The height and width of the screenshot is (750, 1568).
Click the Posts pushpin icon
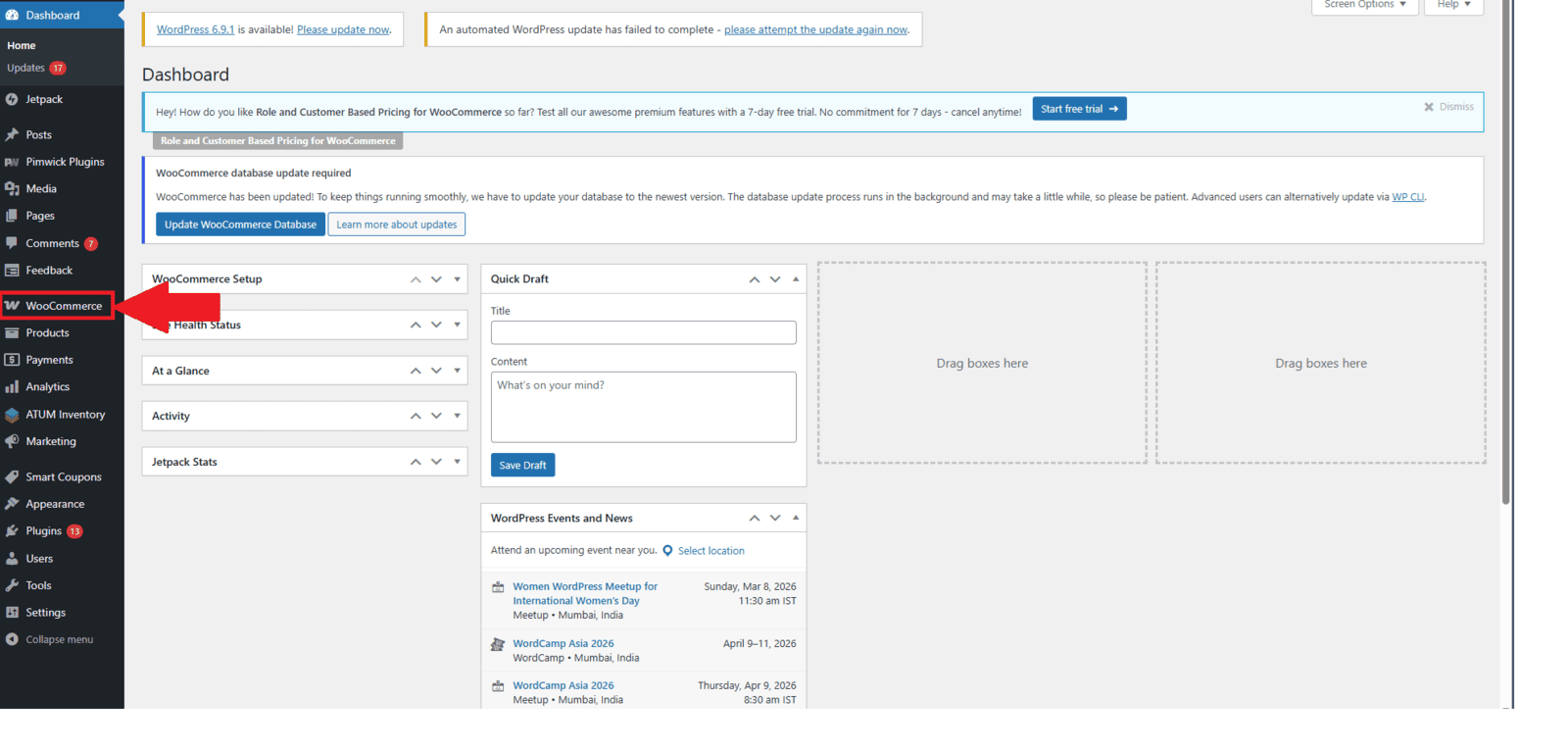point(12,134)
